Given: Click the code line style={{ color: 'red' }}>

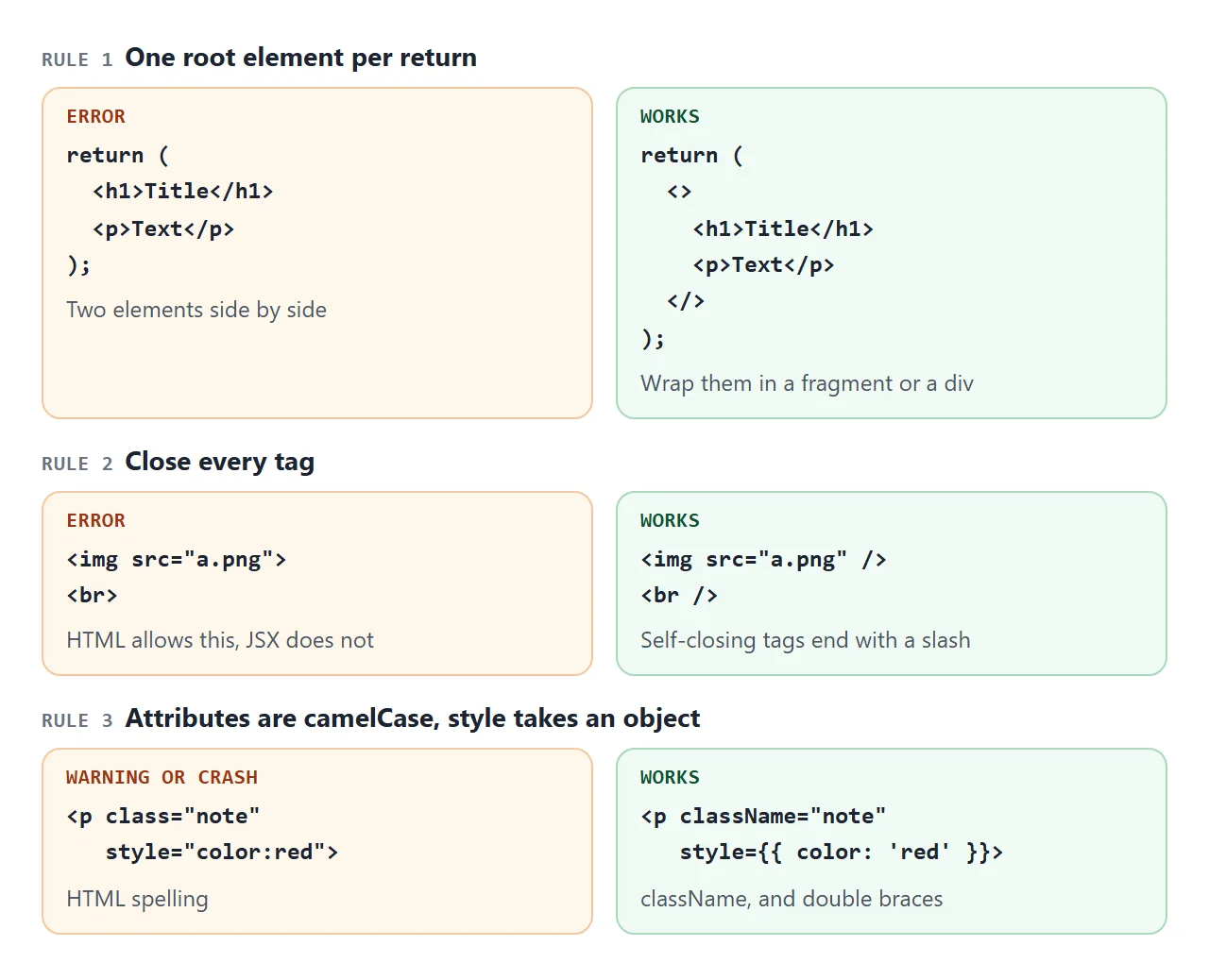Looking at the screenshot, I should [x=842, y=853].
